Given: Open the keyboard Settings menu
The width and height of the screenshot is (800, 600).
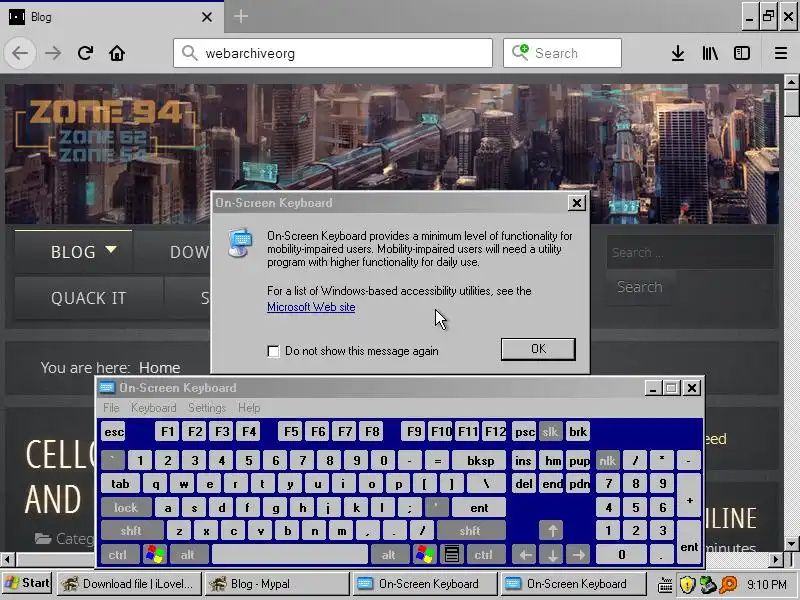Looking at the screenshot, I should point(207,408).
